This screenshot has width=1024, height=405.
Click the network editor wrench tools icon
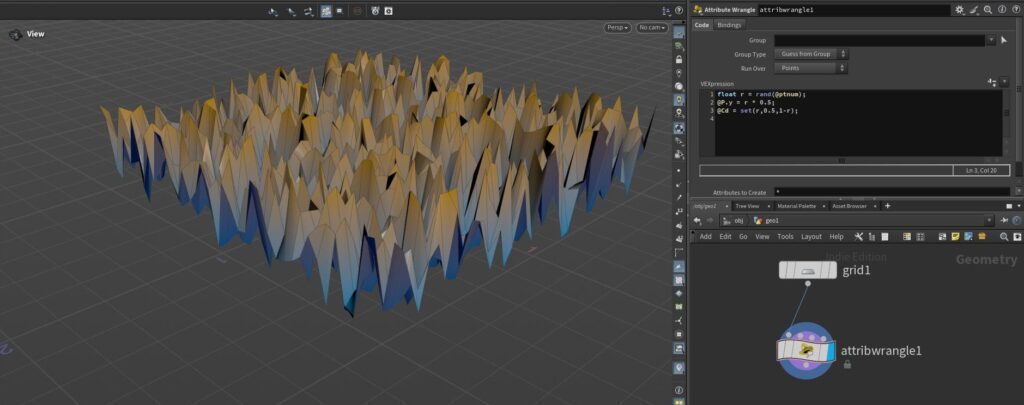pos(858,237)
